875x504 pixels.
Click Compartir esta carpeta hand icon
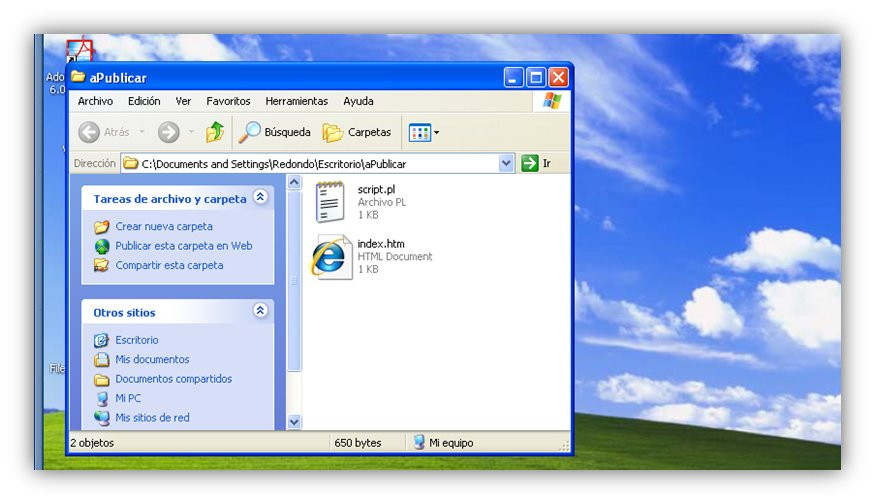click(x=102, y=265)
